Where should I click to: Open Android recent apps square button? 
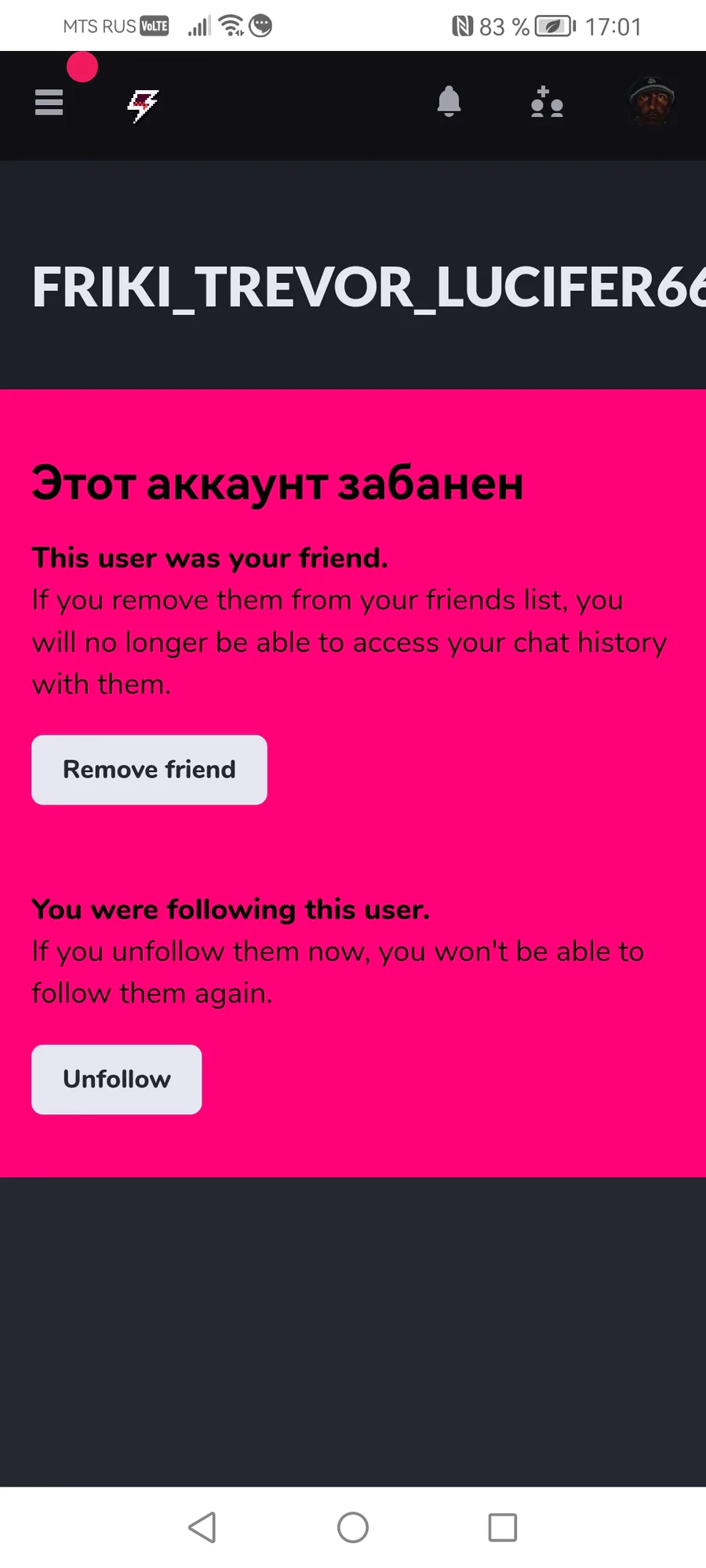[x=503, y=1527]
